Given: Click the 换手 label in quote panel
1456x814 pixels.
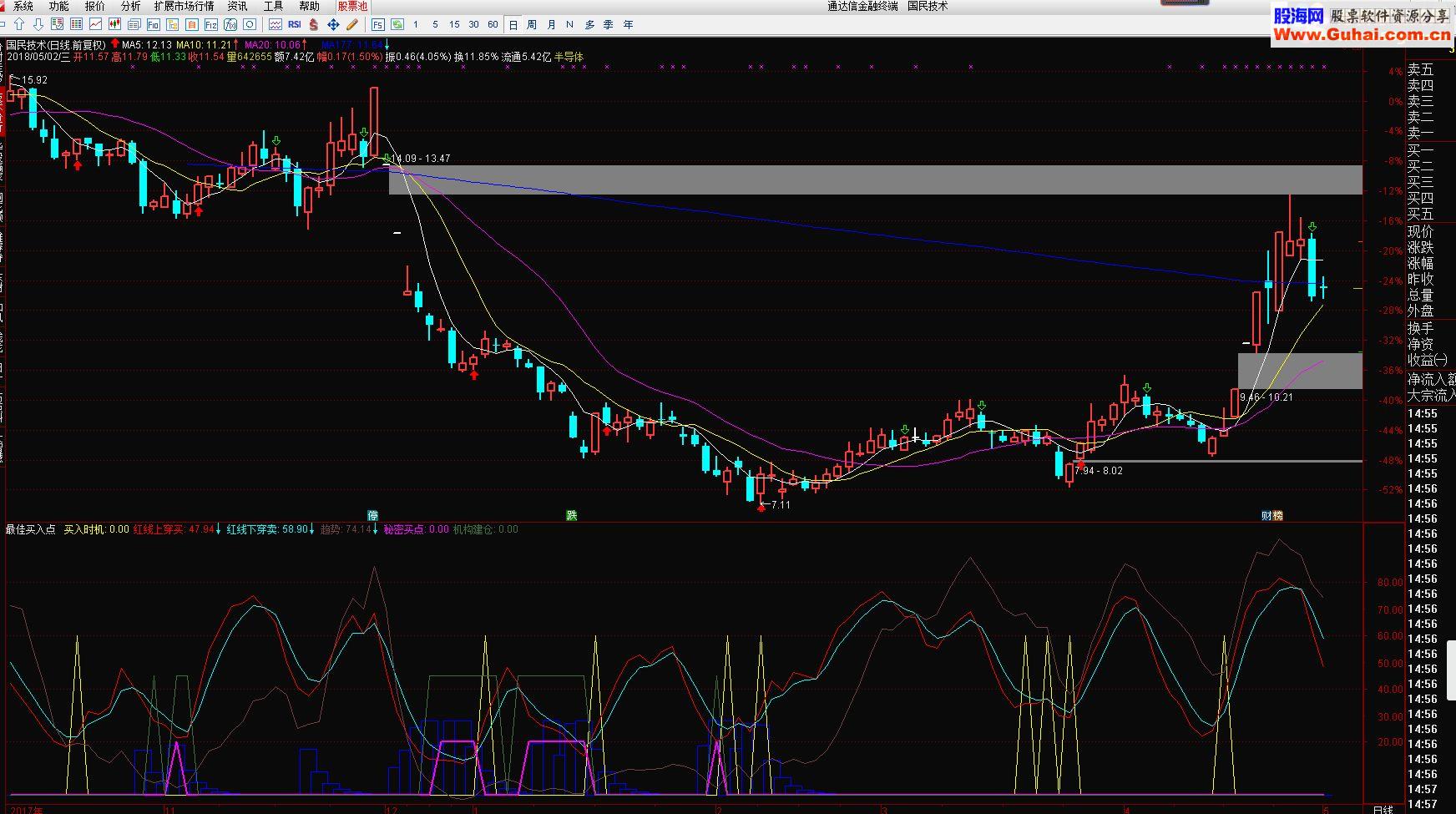Looking at the screenshot, I should (x=1420, y=328).
